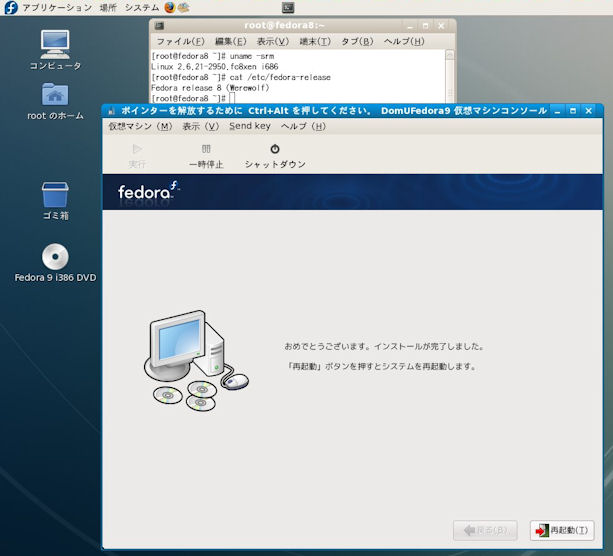Image resolution: width=613 pixels, height=556 pixels.
Task: Click the computer and discs illustration
Action: pos(196,361)
